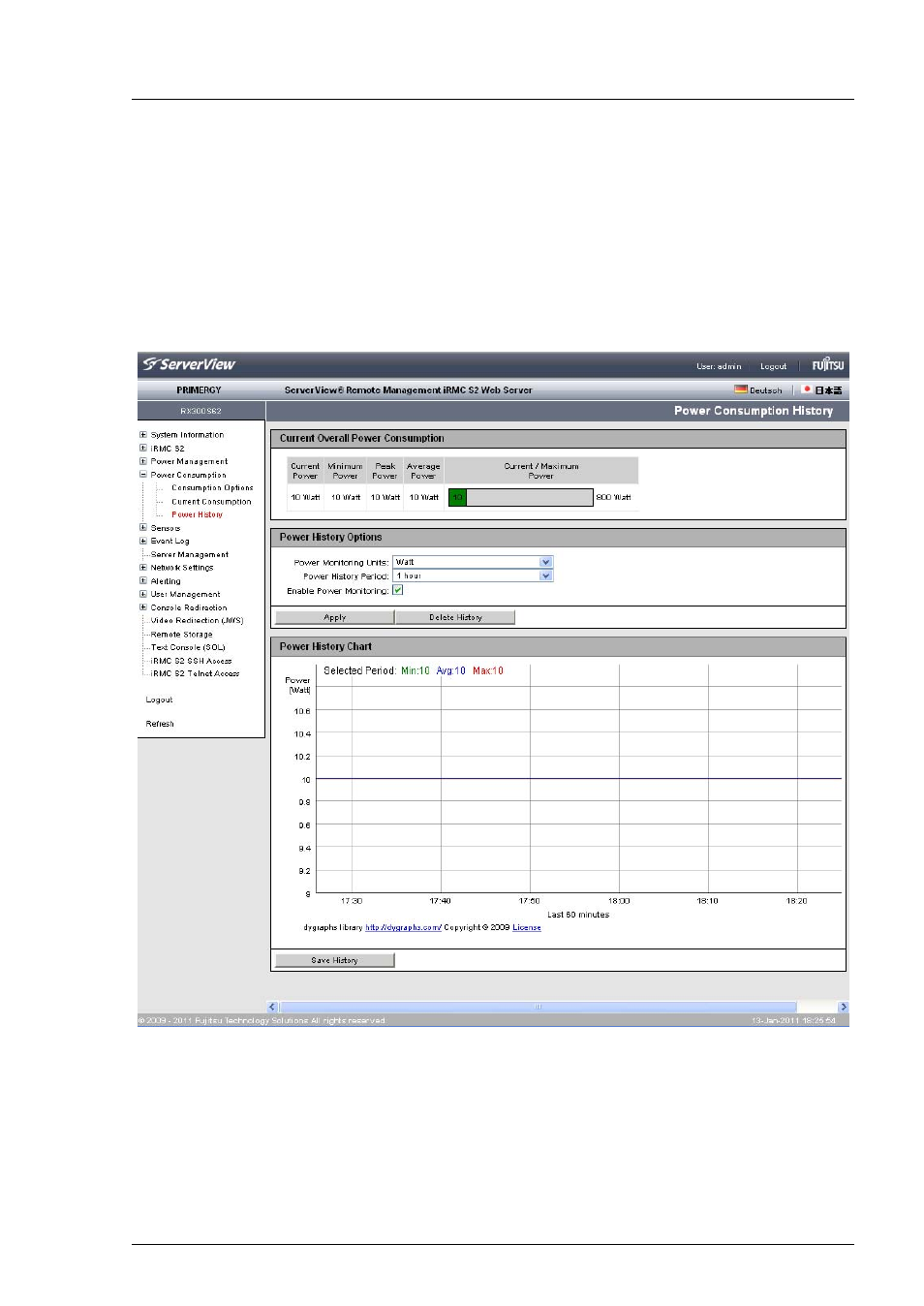924x1306 pixels.
Task: Open iRMC S2 SSH Access
Action: (x=192, y=661)
